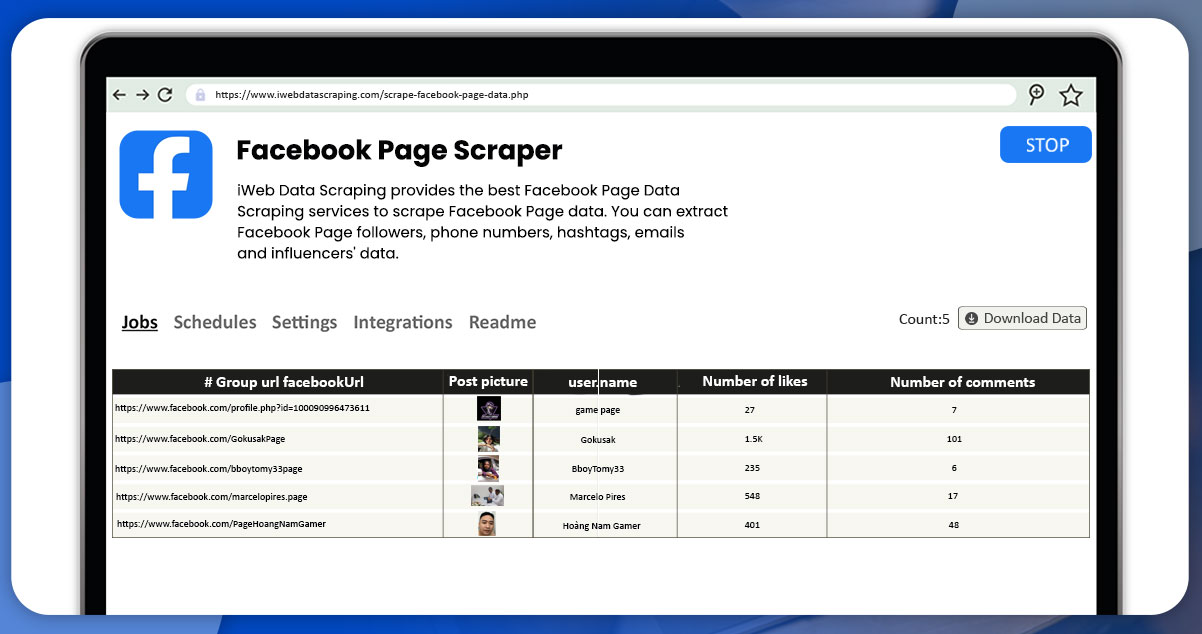Click Marcelo Pires's post picture thumbnail
The image size is (1202, 634).
(487, 496)
